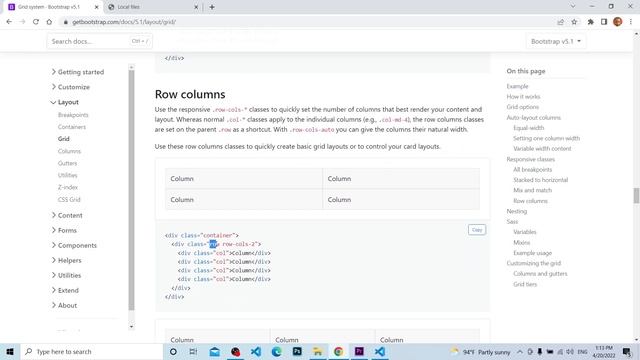Close the Local files tab
640x360 pixels.
click(x=196, y=7)
